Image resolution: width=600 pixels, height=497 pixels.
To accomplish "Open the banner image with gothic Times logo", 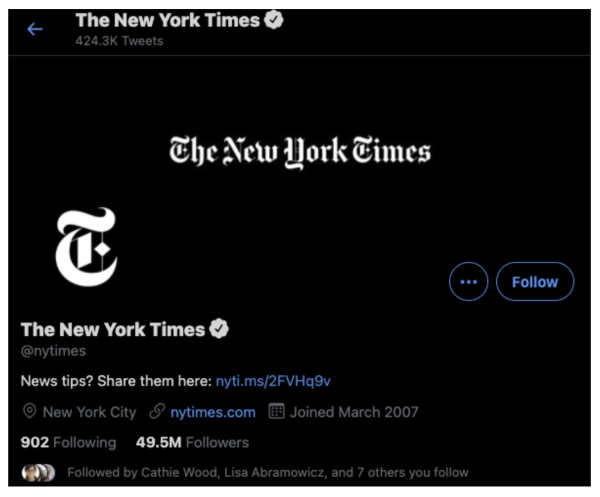I will [x=300, y=152].
